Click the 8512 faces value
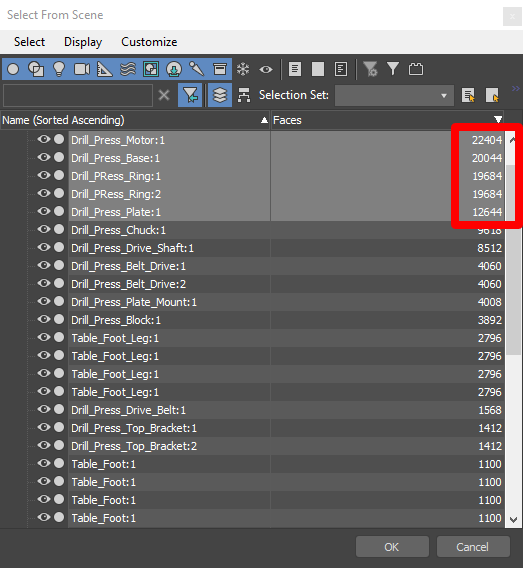This screenshot has height=568, width=523. (x=490, y=248)
